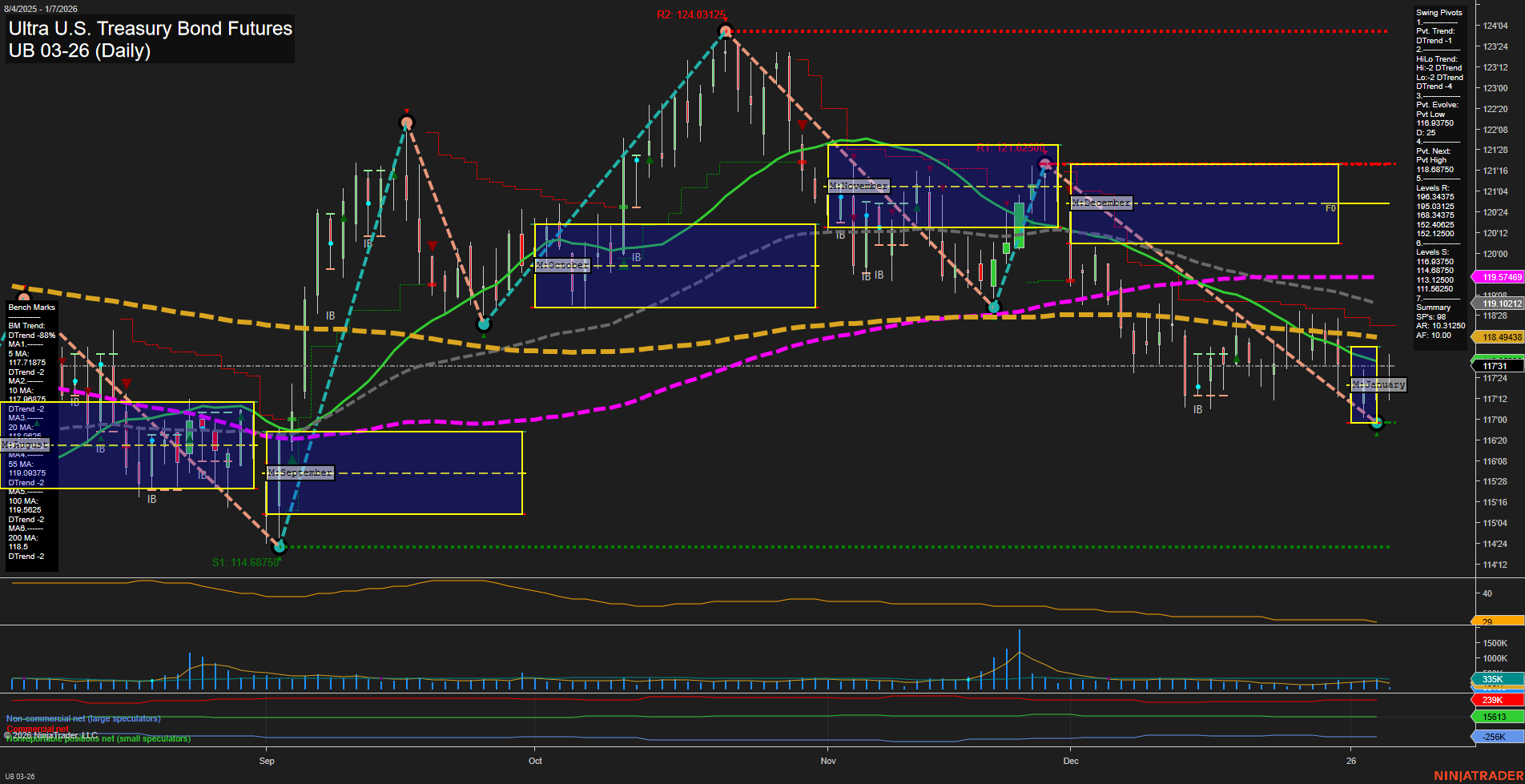Click the magenta 119.57469 price marker
Screen dimensions: 1525x784
coord(1499,277)
